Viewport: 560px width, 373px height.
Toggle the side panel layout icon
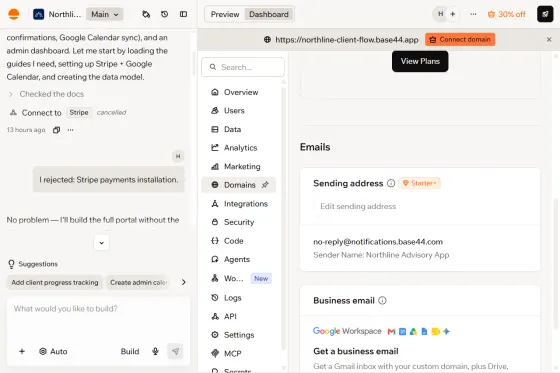[x=183, y=14]
